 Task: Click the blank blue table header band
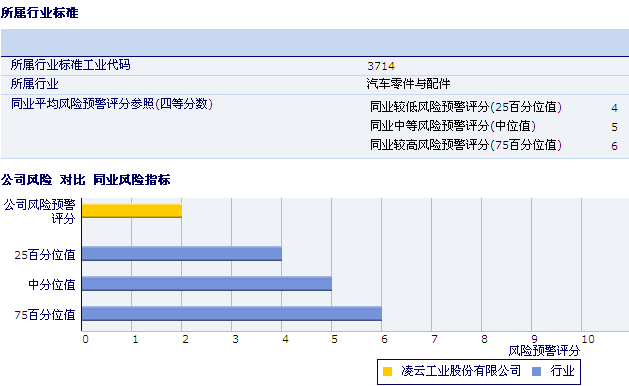[x=314, y=42]
